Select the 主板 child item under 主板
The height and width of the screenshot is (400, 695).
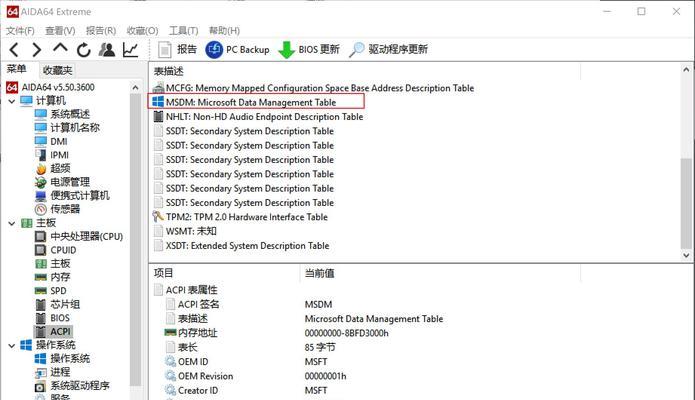click(x=53, y=263)
